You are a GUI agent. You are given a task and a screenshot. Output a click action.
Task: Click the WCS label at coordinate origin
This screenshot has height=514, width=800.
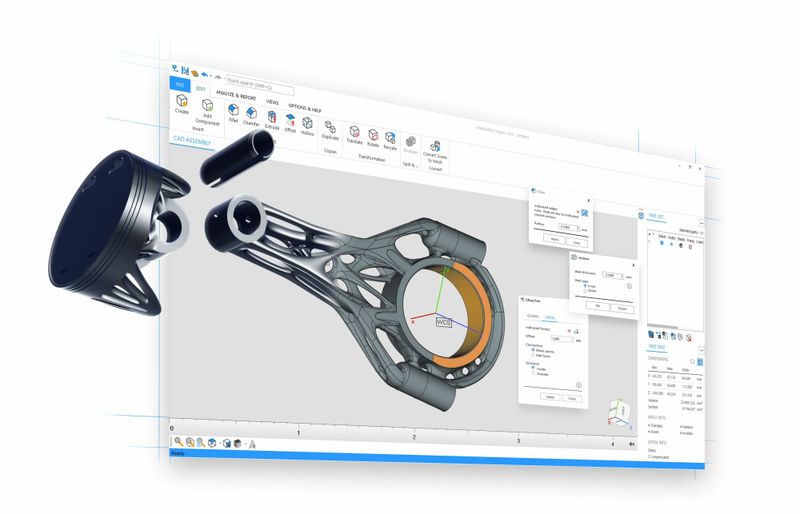tap(443, 322)
